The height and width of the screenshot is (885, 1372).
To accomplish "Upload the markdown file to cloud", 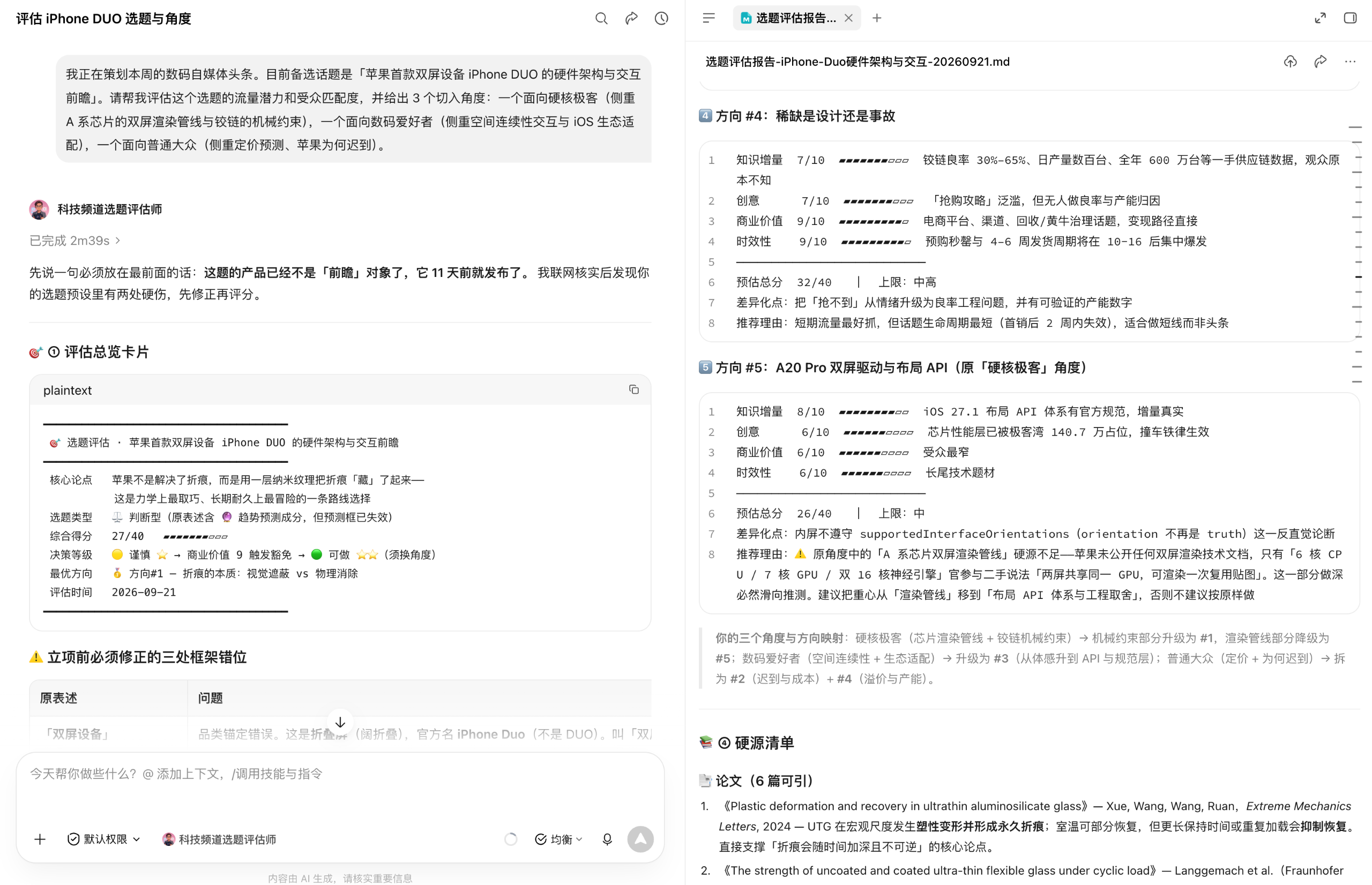I will [x=1291, y=62].
